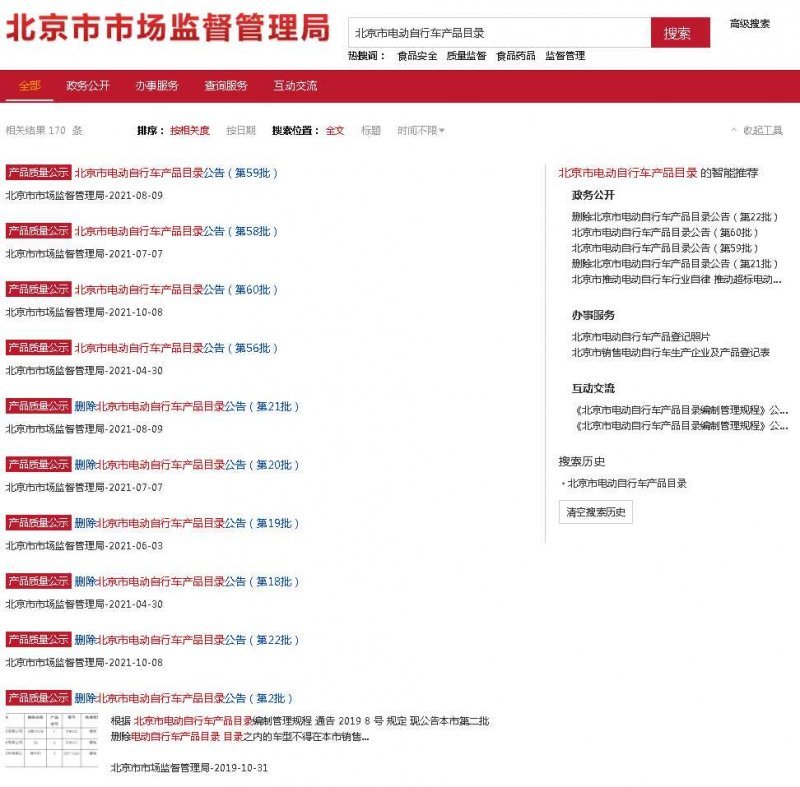Click 清空搜索历史 clear history button
Image resolution: width=800 pixels, height=787 pixels.
tap(595, 512)
